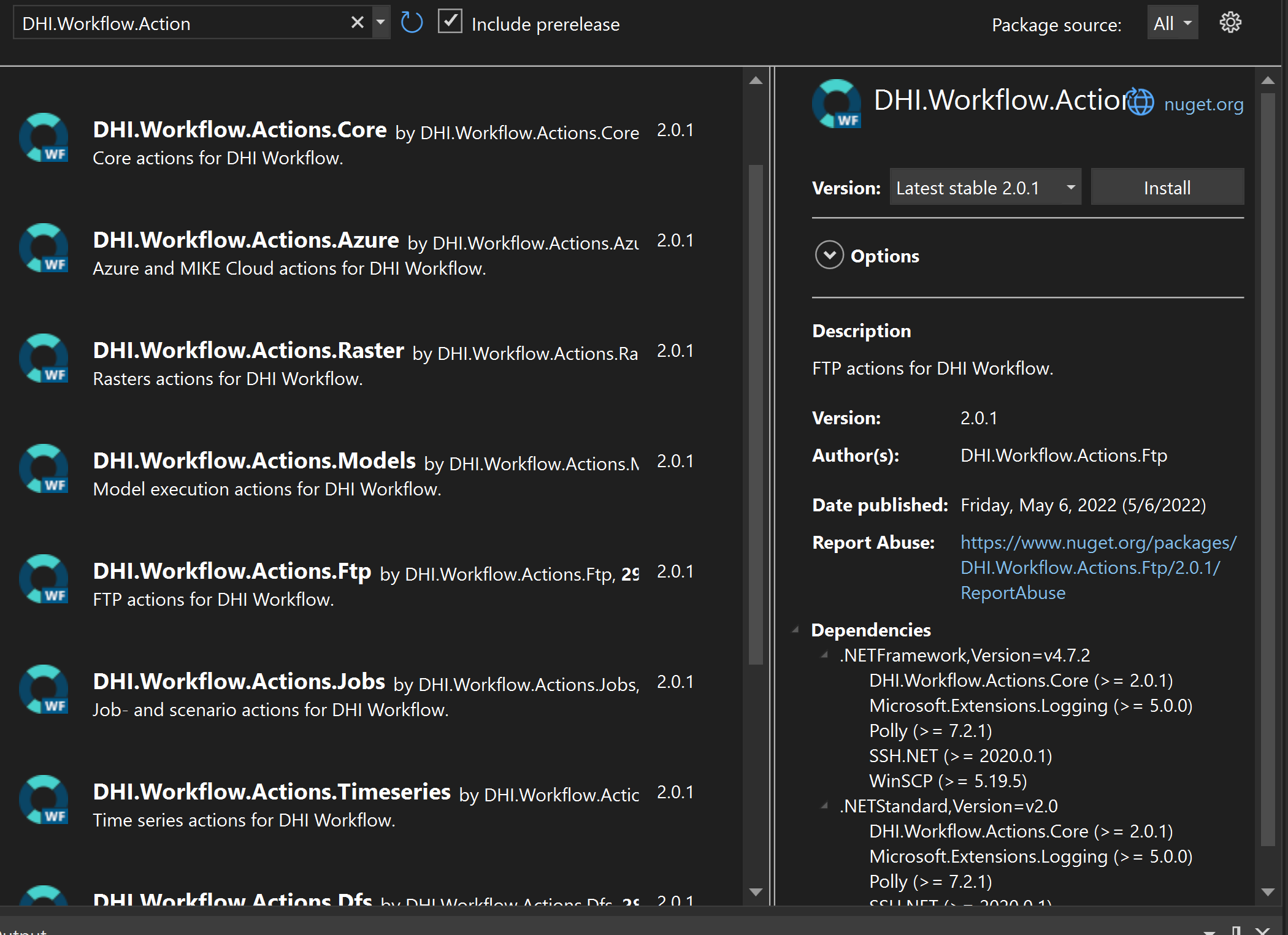Open nuget.org link
The width and height of the screenshot is (1288, 935).
1203,104
